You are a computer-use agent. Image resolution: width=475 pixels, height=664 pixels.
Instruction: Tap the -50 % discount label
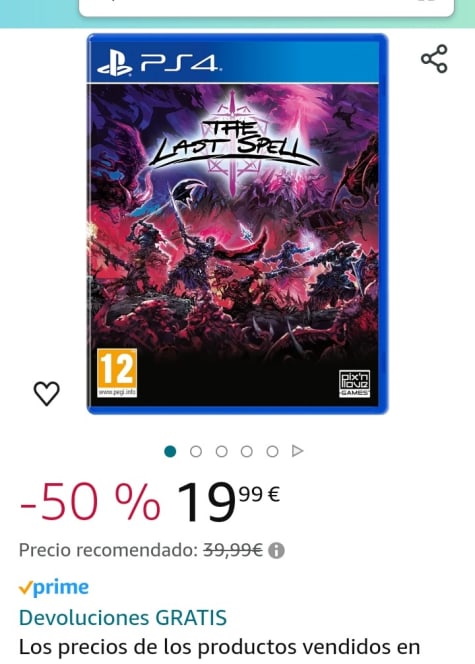click(90, 502)
